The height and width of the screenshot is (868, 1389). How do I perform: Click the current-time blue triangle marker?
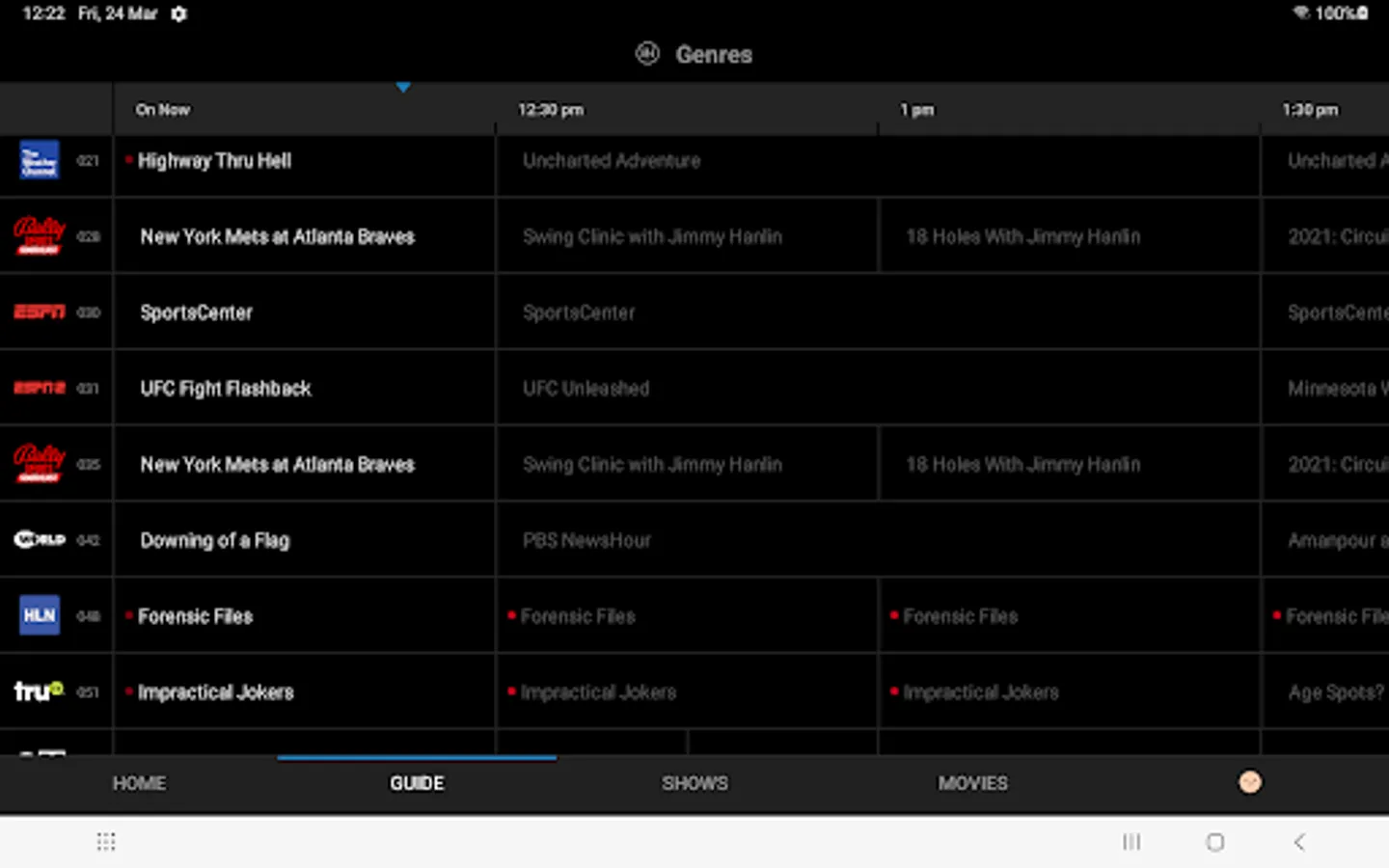[403, 88]
